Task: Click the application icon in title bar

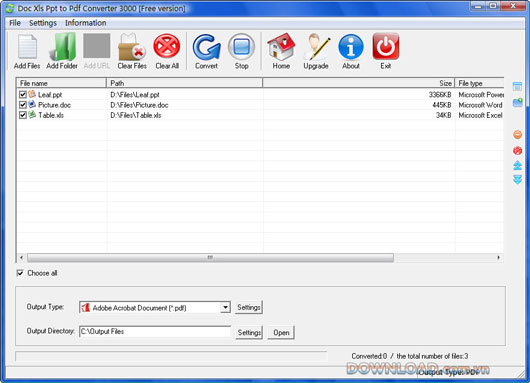Action: click(x=10, y=8)
